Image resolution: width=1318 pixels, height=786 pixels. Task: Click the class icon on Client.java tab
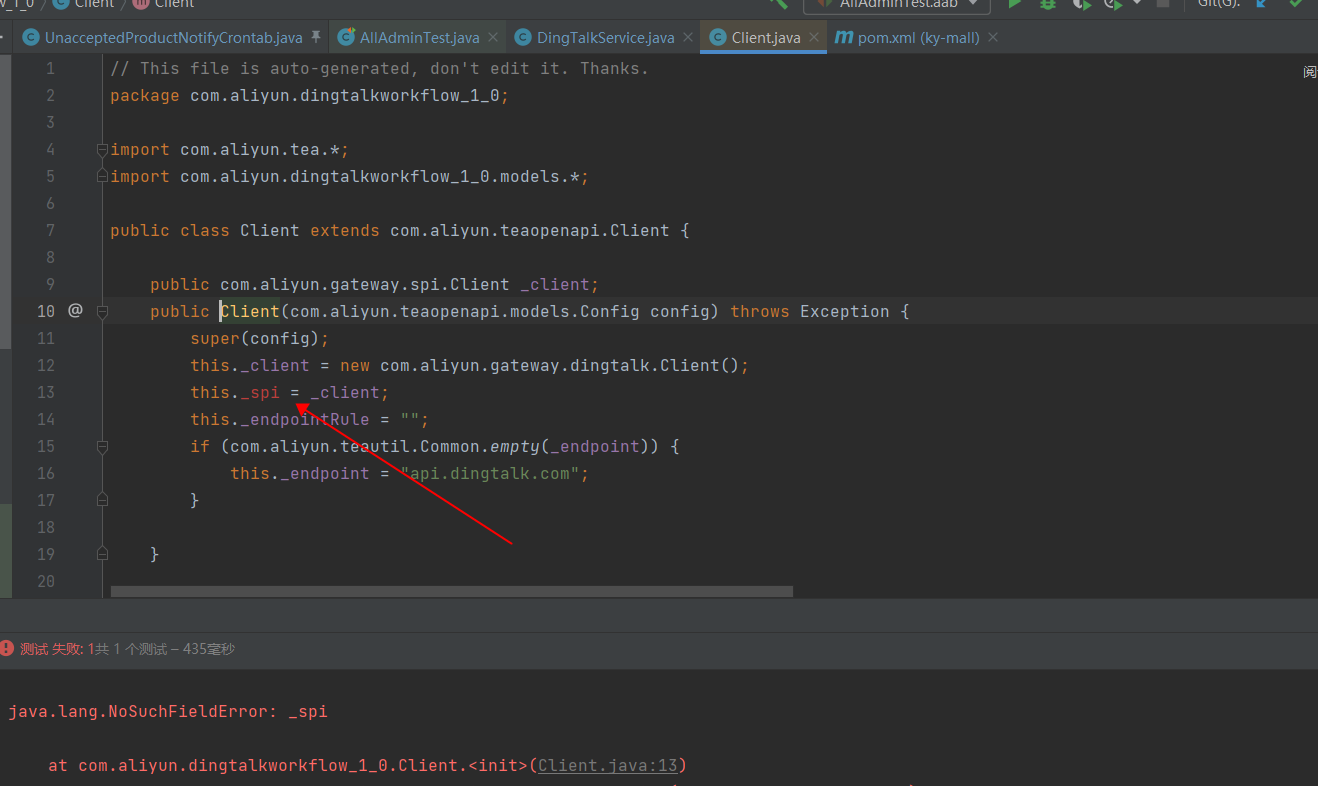point(717,38)
